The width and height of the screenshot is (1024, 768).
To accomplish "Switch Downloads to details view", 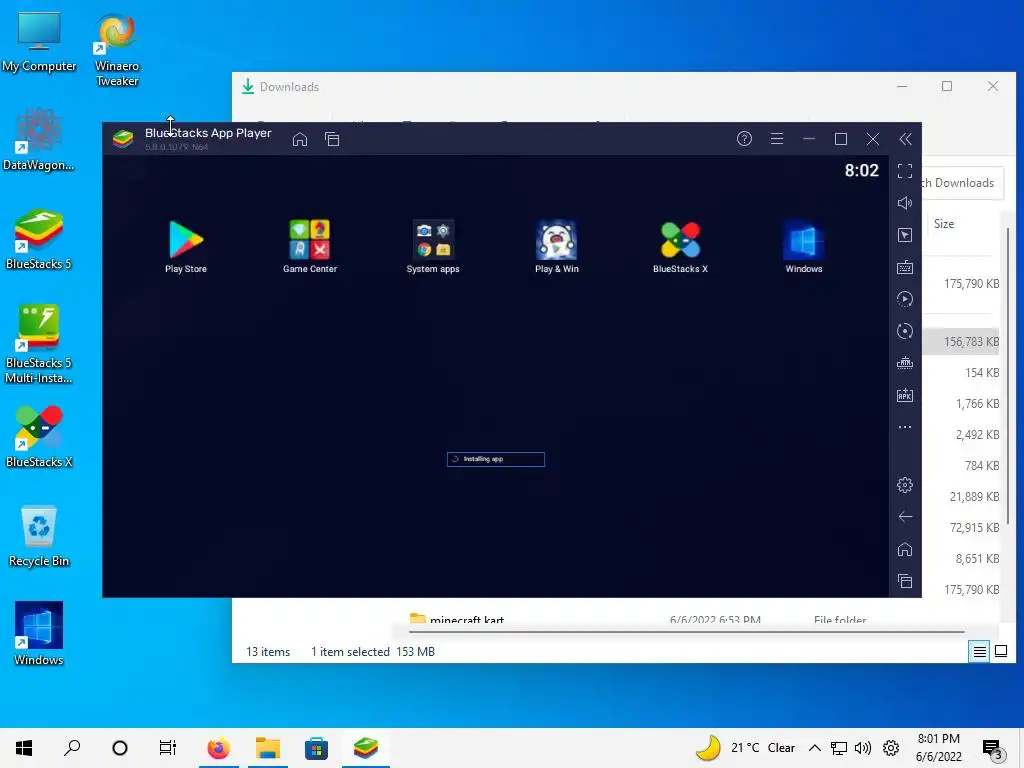I will point(979,651).
